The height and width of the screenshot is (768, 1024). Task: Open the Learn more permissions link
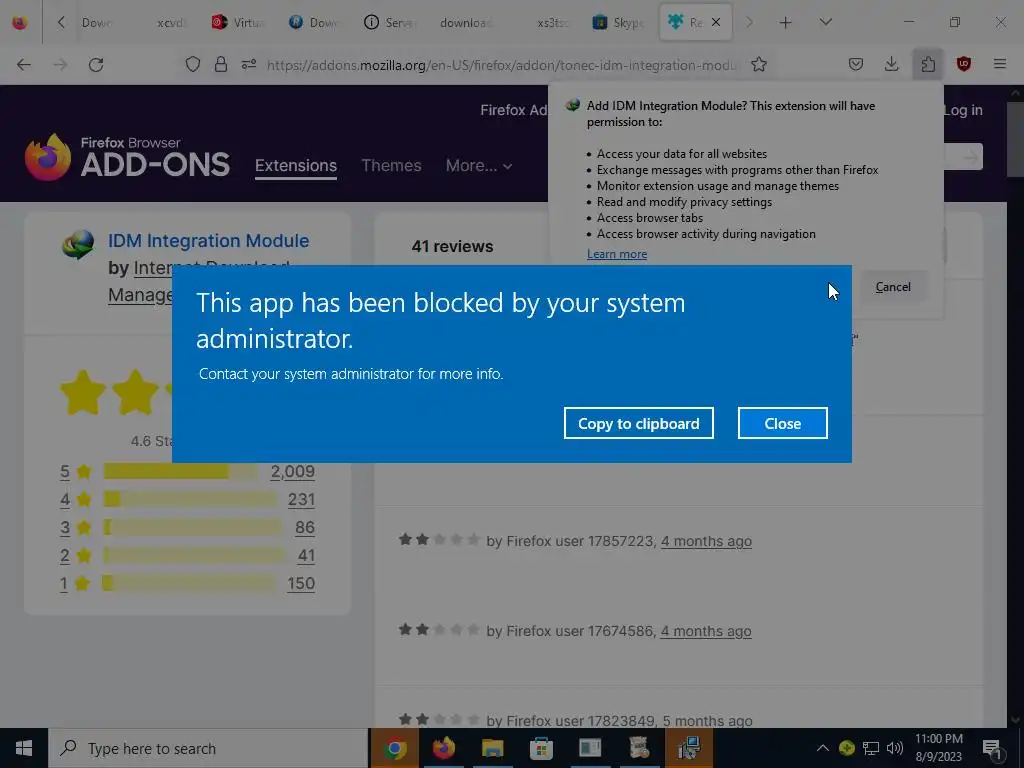pos(616,254)
